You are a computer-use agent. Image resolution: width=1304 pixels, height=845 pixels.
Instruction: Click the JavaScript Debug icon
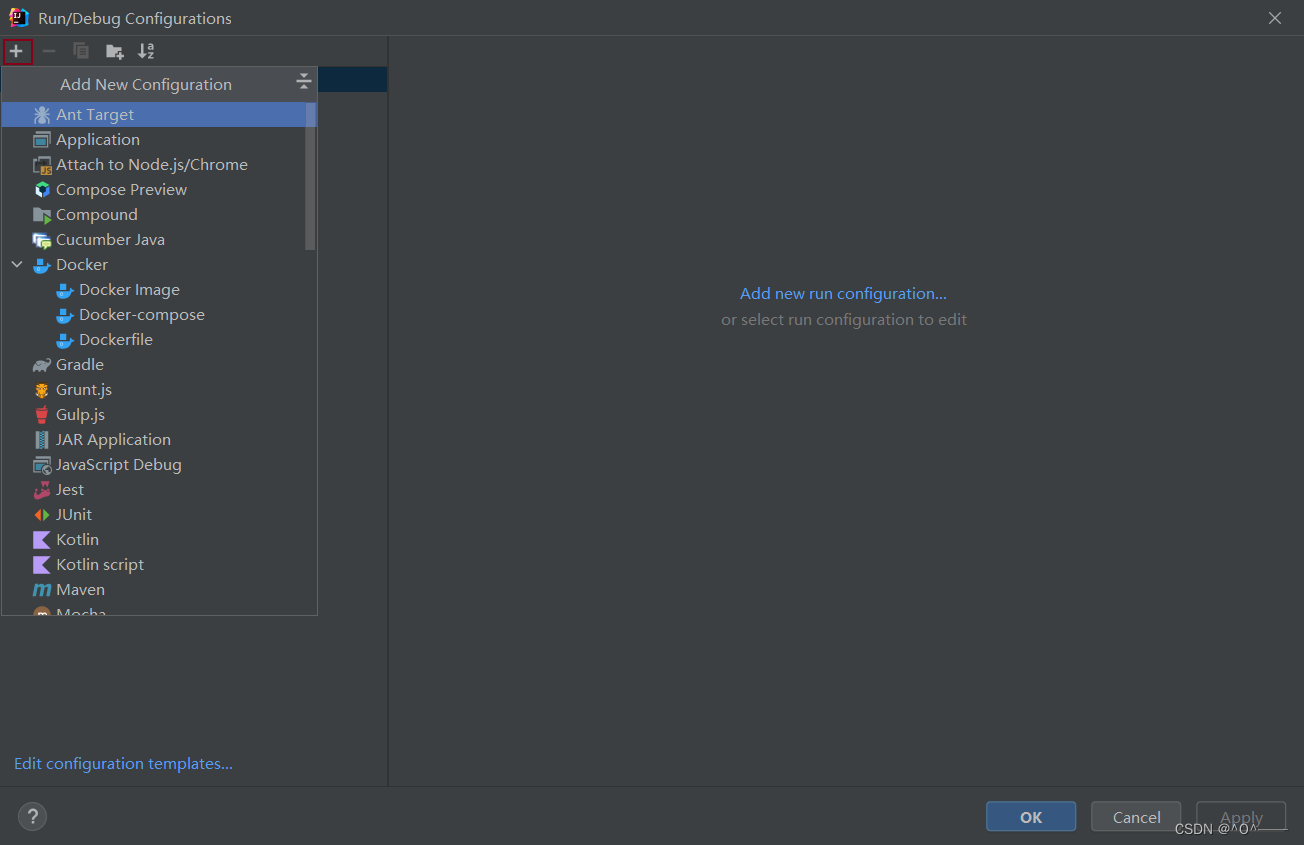(42, 465)
